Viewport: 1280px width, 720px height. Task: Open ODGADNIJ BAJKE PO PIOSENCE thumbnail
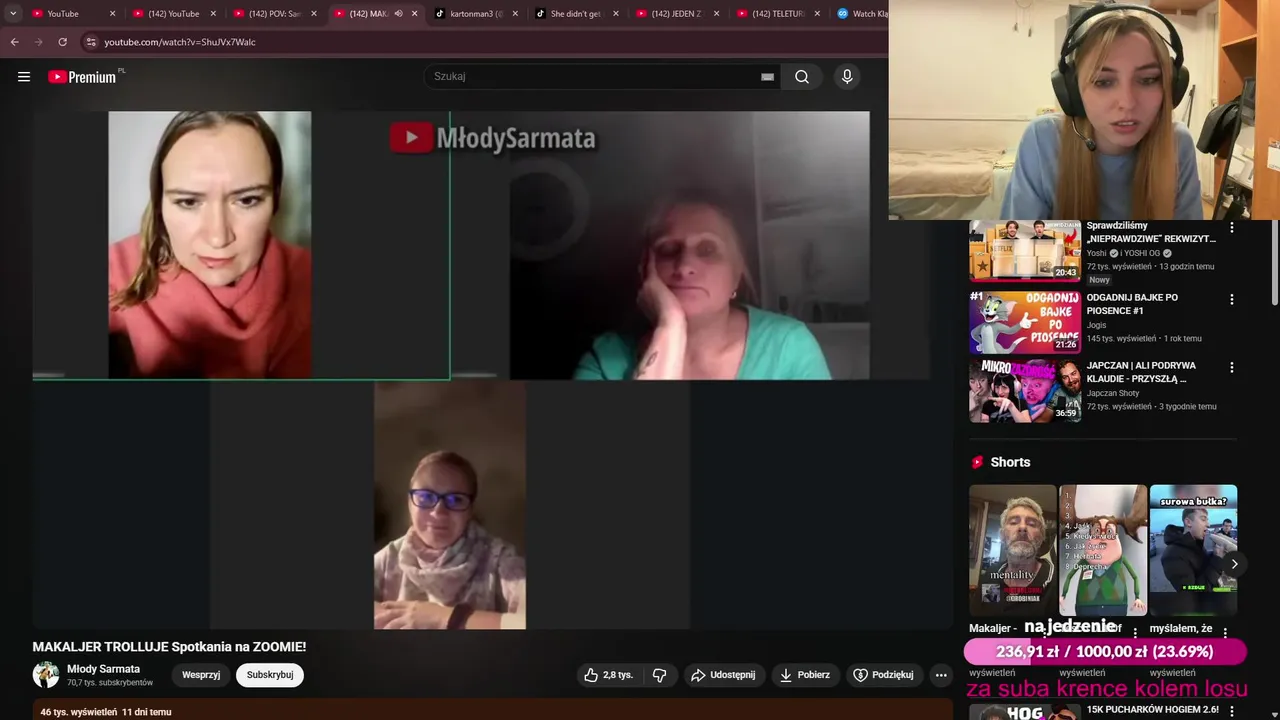[1024, 322]
